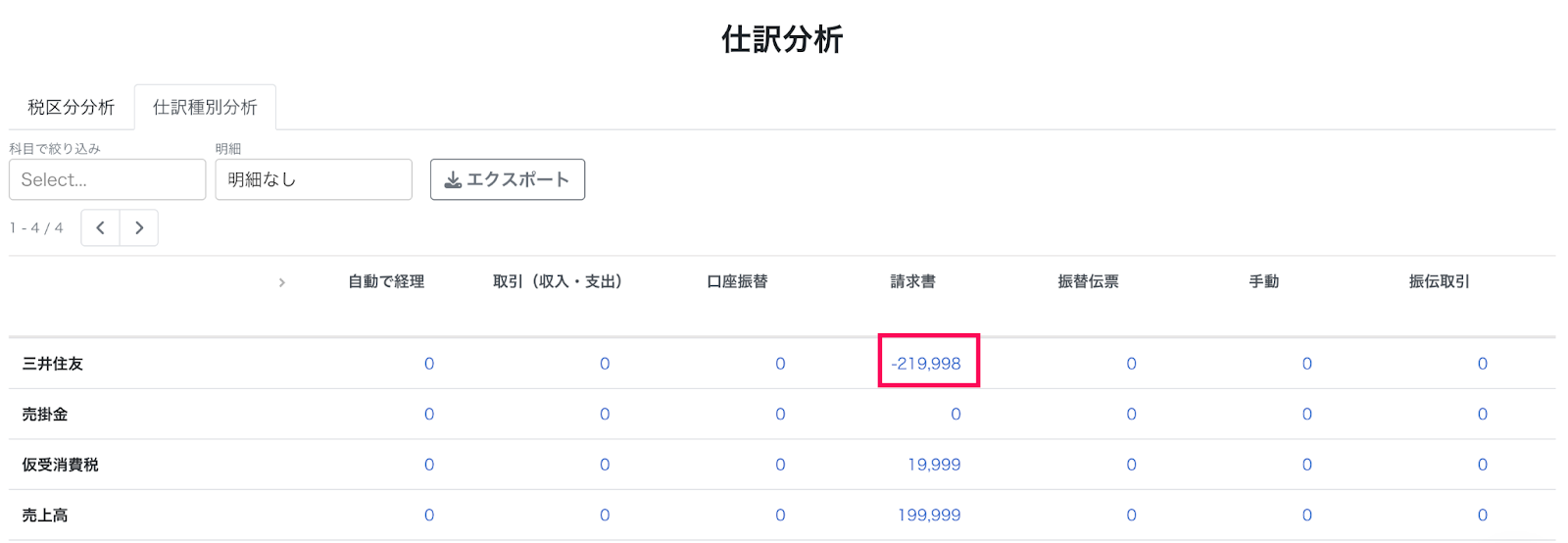Click 売掛金 自動で経理 zero value
Image resolution: width=1568 pixels, height=543 pixels.
coord(429,415)
